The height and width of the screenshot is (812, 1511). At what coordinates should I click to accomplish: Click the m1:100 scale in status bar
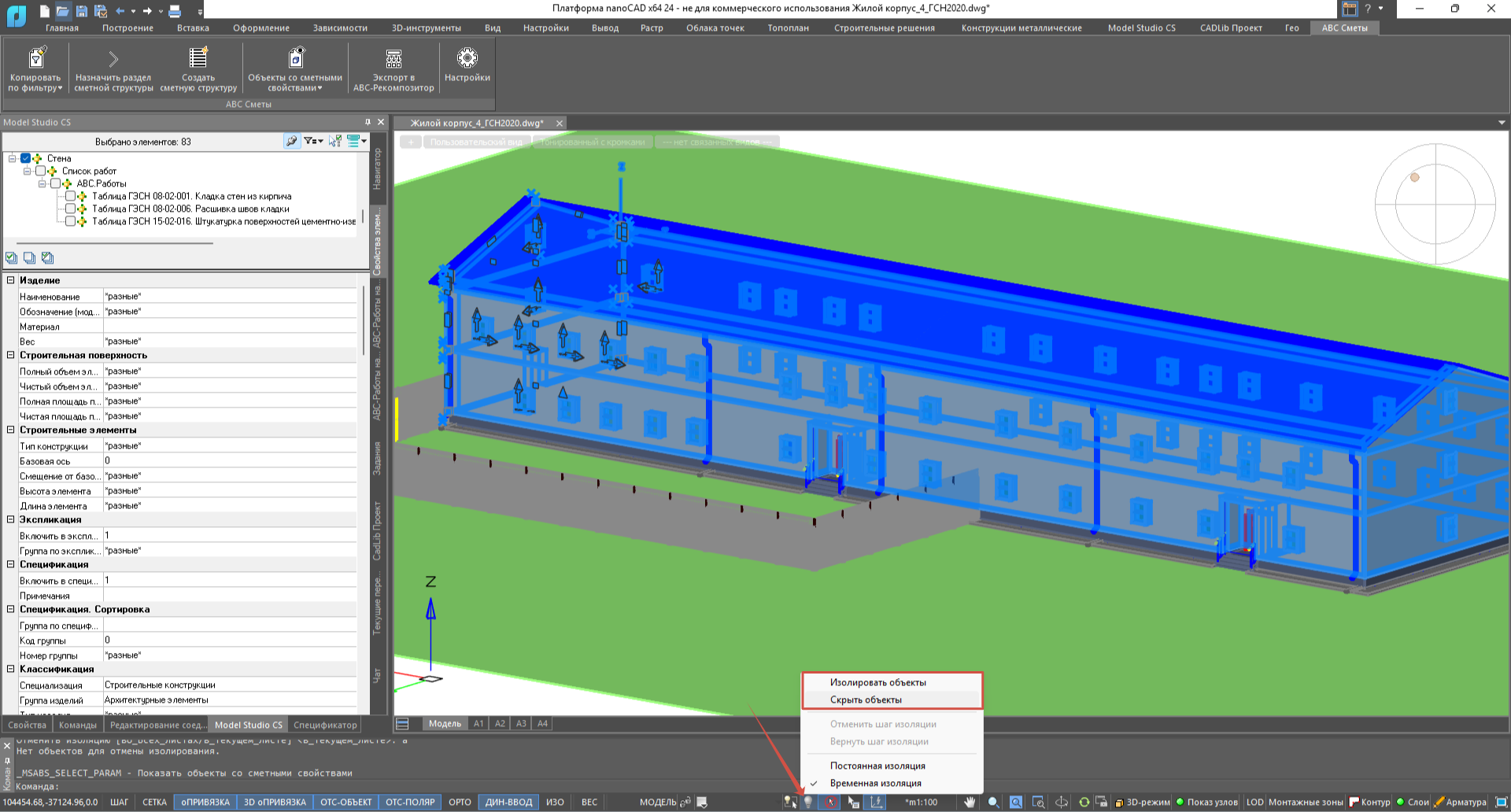coord(921,802)
